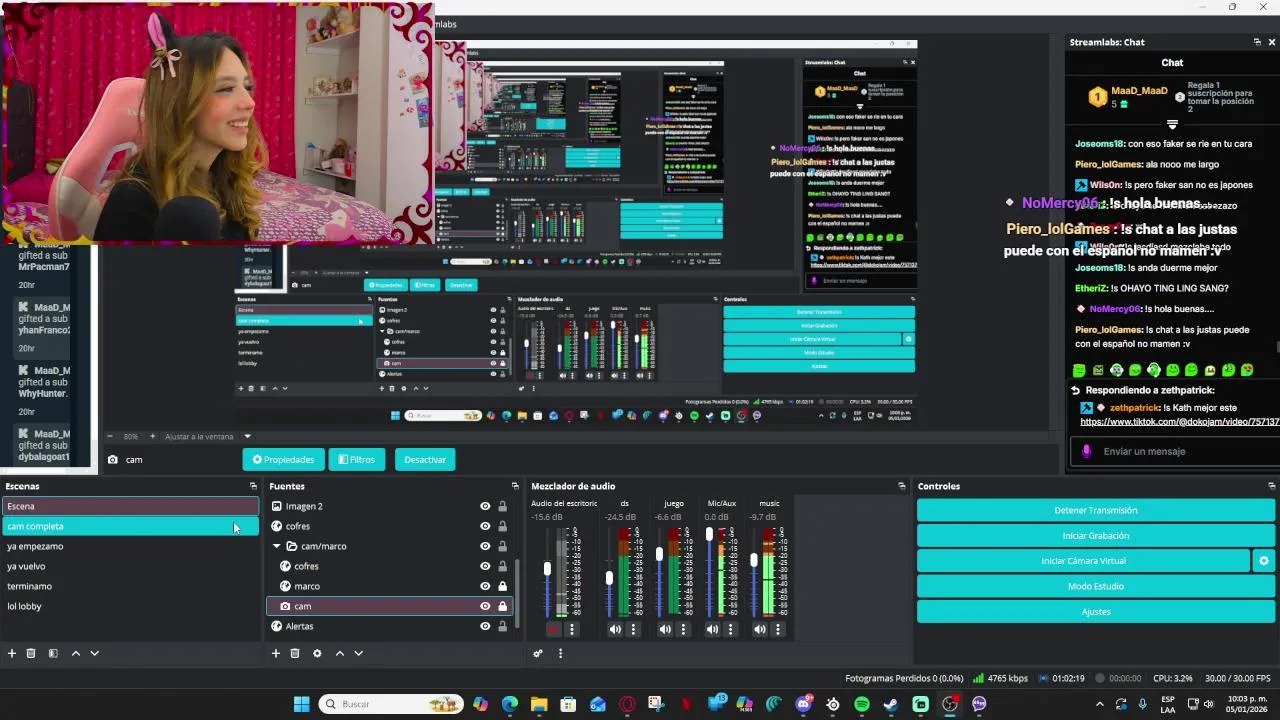Click Propiedades button
The image size is (1280, 720).
click(x=283, y=459)
